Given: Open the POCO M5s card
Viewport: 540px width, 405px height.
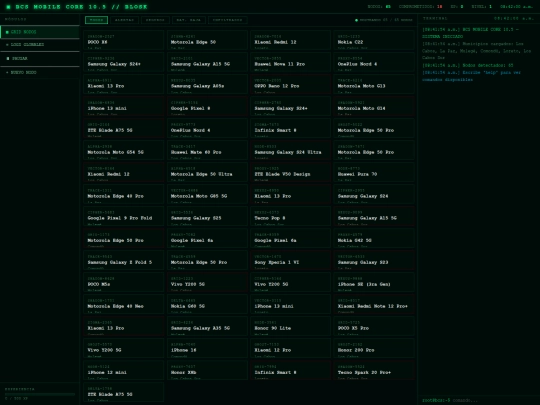Looking at the screenshot, I should (x=124, y=282).
